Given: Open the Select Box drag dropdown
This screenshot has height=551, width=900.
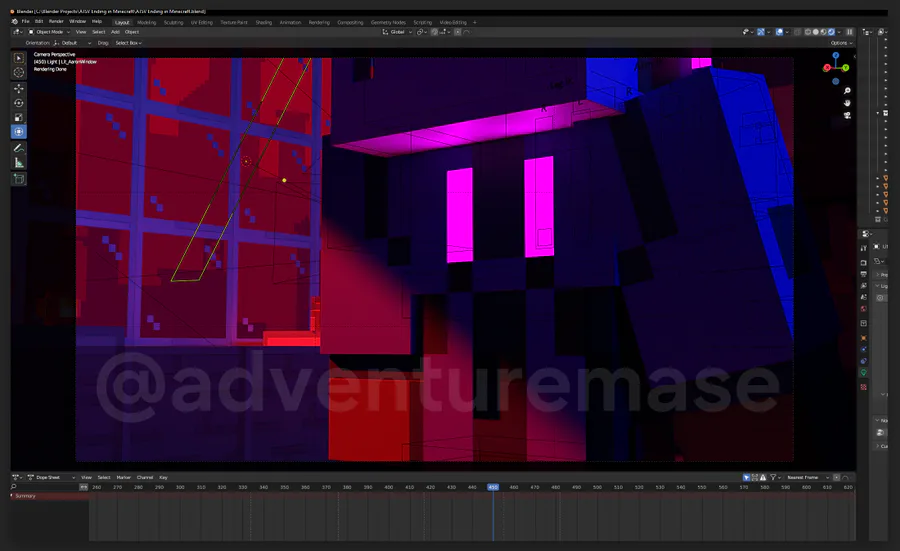Looking at the screenshot, I should (129, 43).
